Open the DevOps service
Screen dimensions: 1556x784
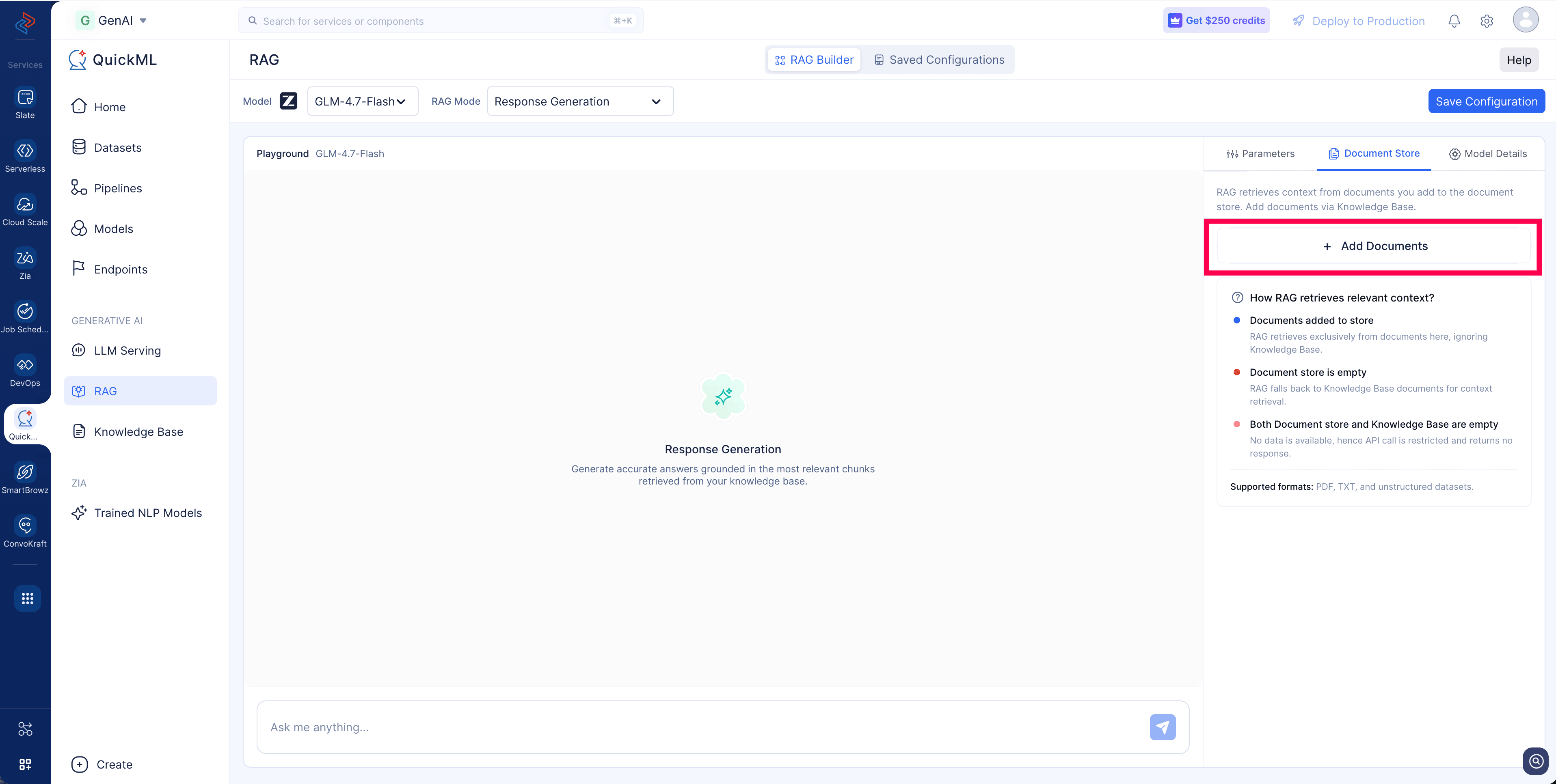point(25,371)
